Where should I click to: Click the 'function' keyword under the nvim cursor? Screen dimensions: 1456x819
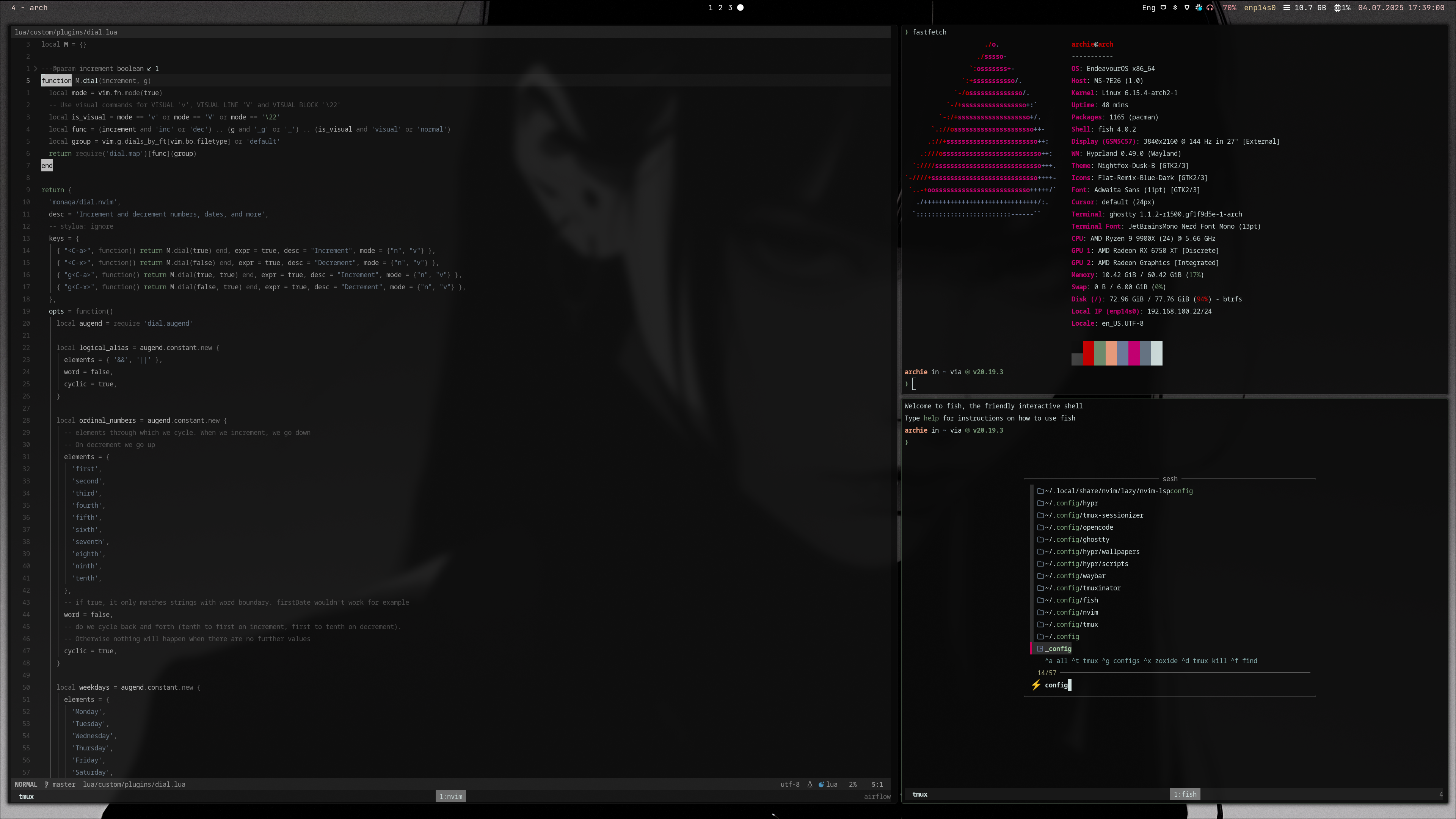pyautogui.click(x=56, y=80)
